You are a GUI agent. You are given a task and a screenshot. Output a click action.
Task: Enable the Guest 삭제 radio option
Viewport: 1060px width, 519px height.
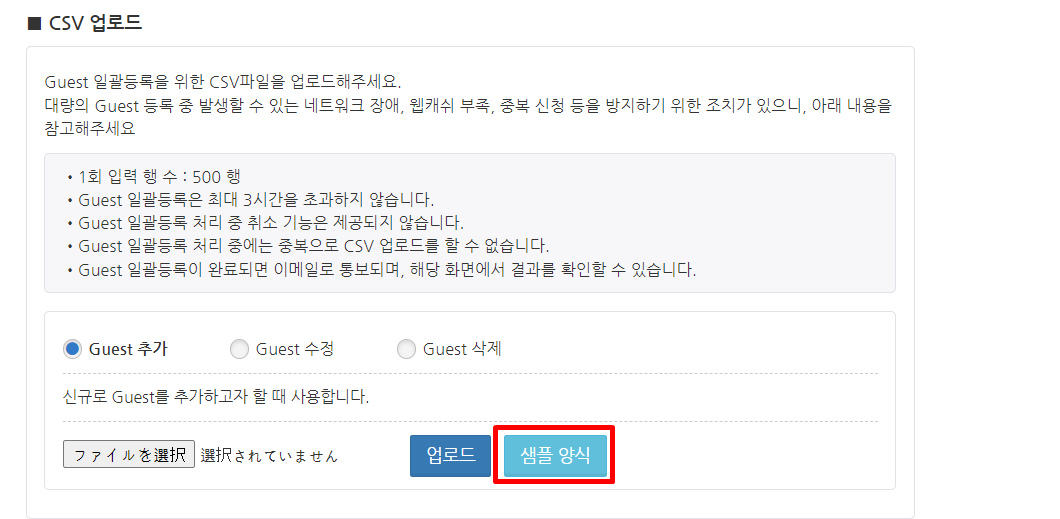coord(406,349)
